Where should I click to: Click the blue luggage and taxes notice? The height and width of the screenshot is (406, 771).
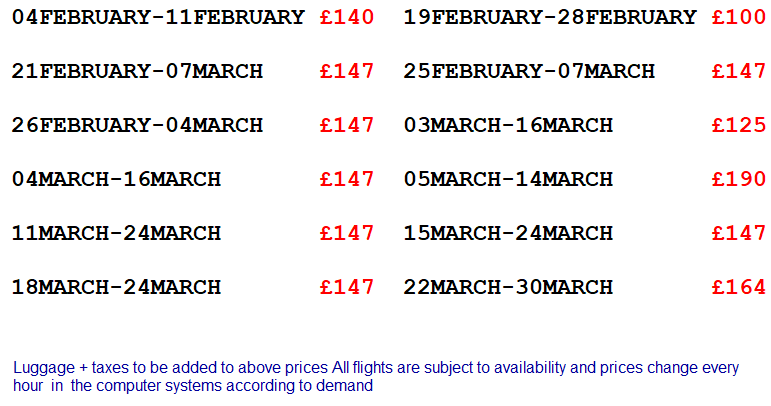point(376,376)
